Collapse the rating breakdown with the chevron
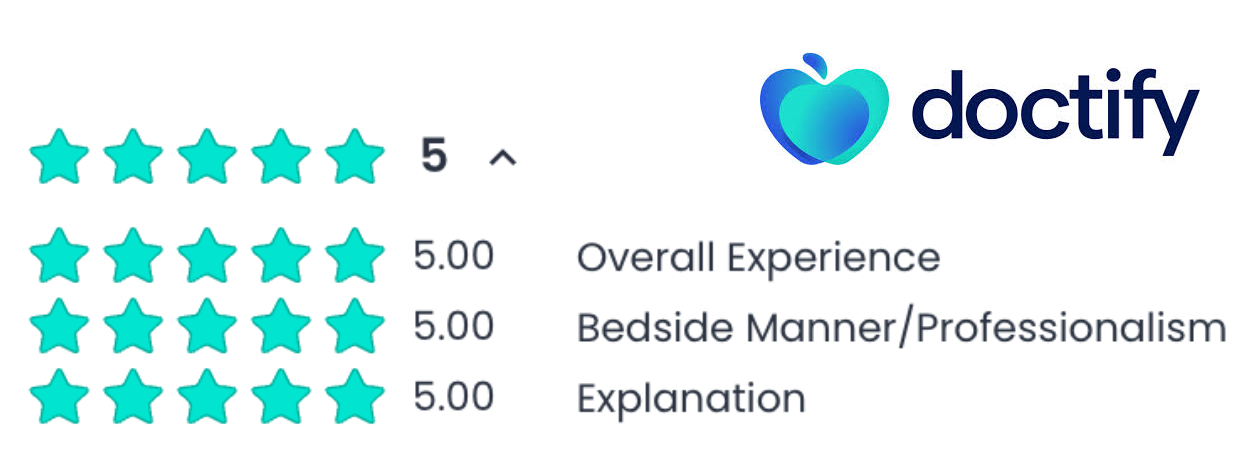 (x=502, y=158)
